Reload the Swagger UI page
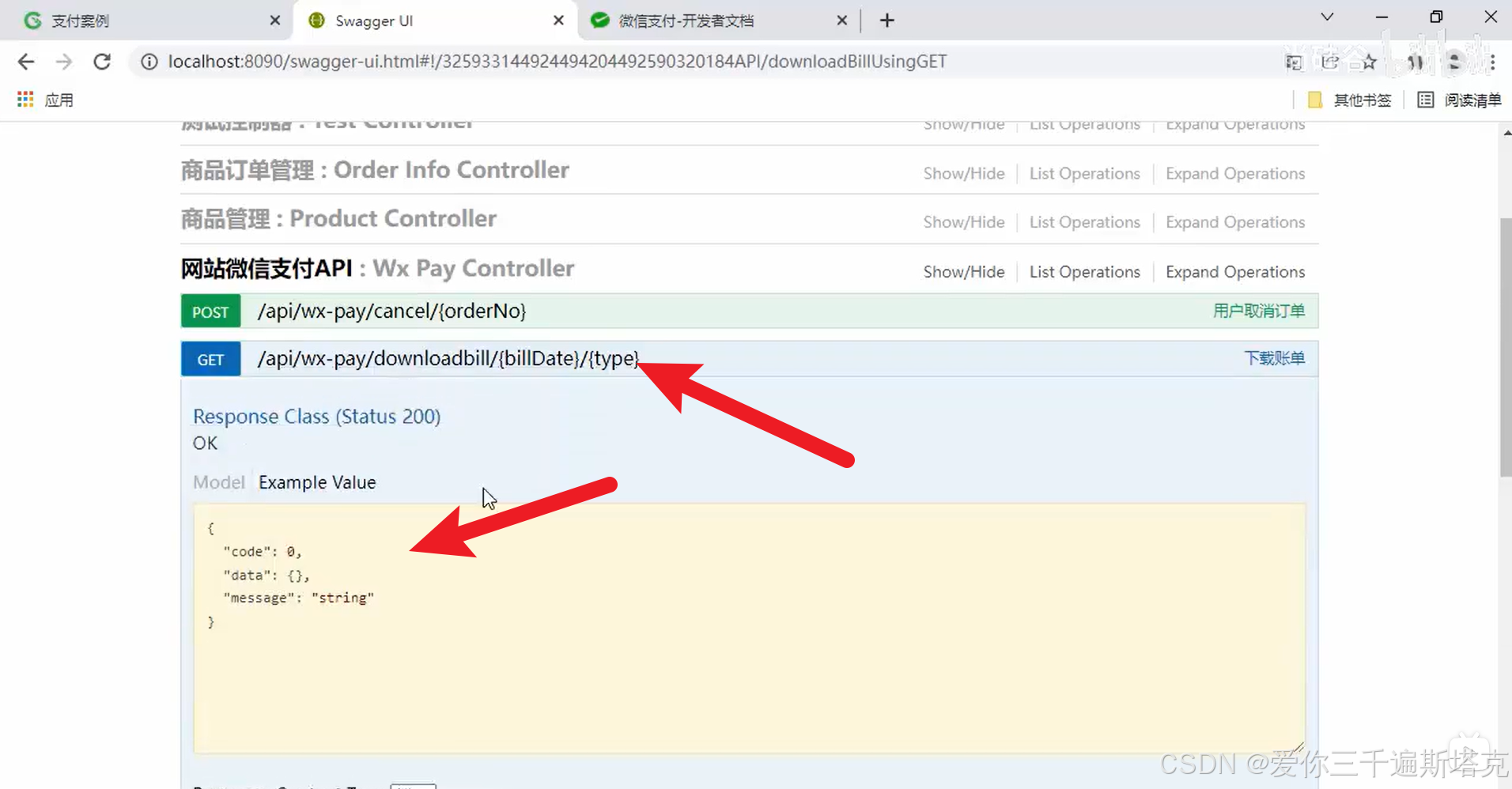Image resolution: width=1512 pixels, height=789 pixels. (102, 62)
